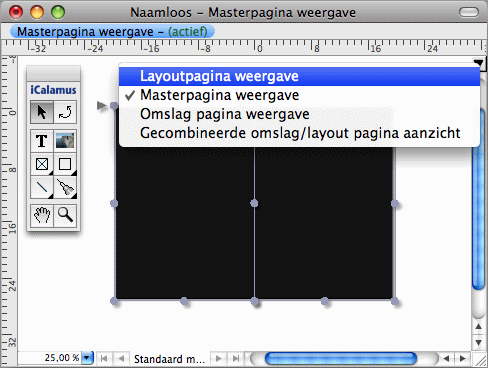Select the rotate tool in iCalamus palette
The height and width of the screenshot is (368, 488).
pos(65,112)
